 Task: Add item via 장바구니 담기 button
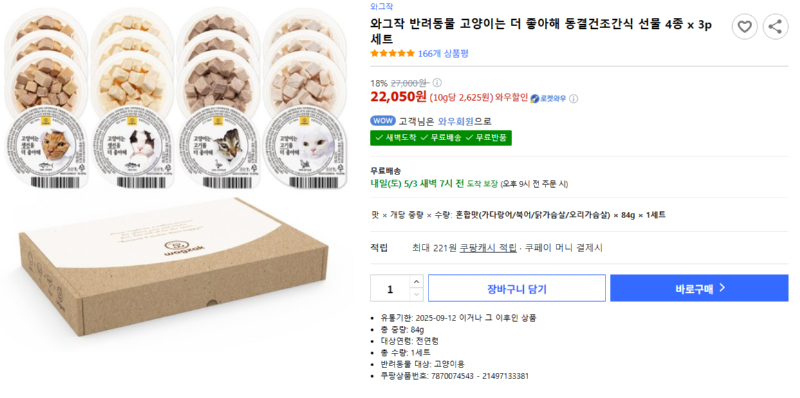point(517,288)
